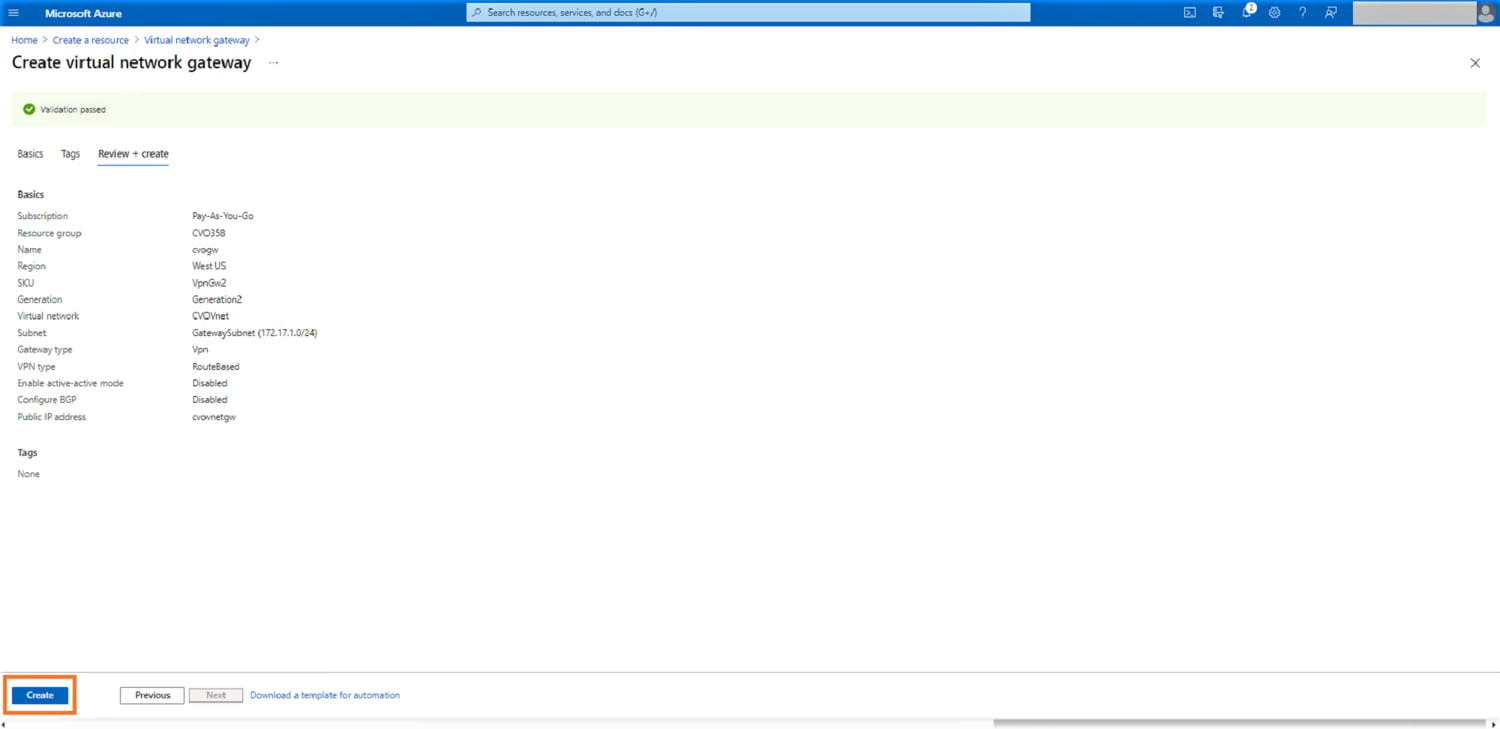Launch Cloud Shell from the top bar
Viewport: 1500px width, 729px height.
(1189, 13)
